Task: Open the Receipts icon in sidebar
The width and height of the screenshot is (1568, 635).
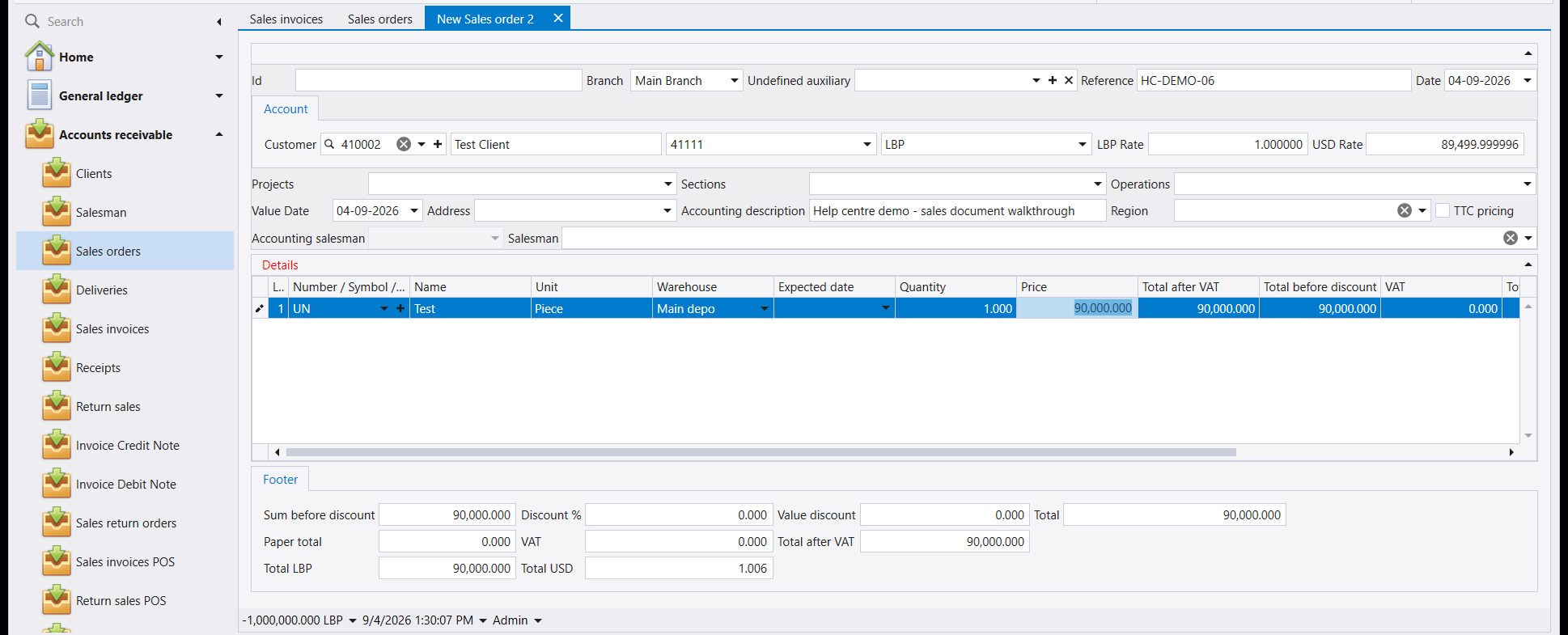Action: tap(57, 367)
